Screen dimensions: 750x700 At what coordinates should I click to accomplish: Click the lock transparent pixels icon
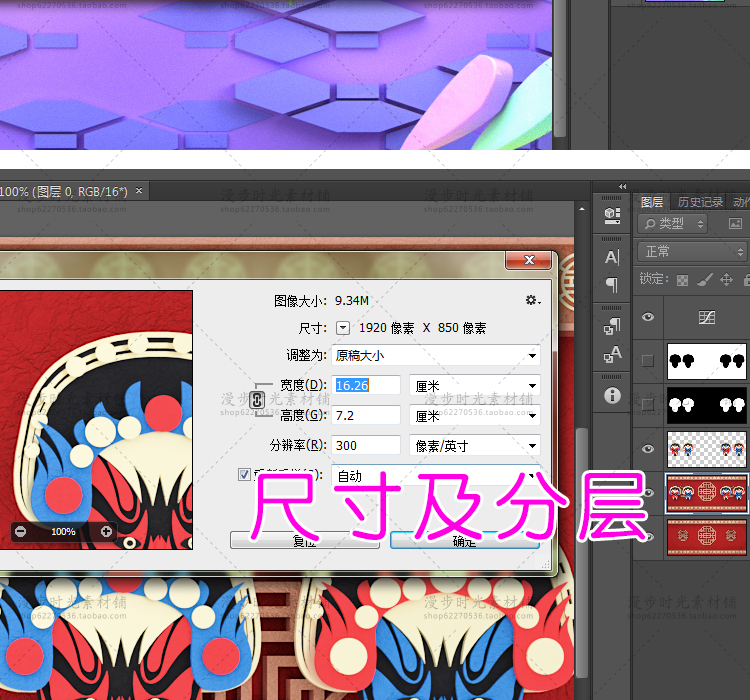pyautogui.click(x=682, y=280)
